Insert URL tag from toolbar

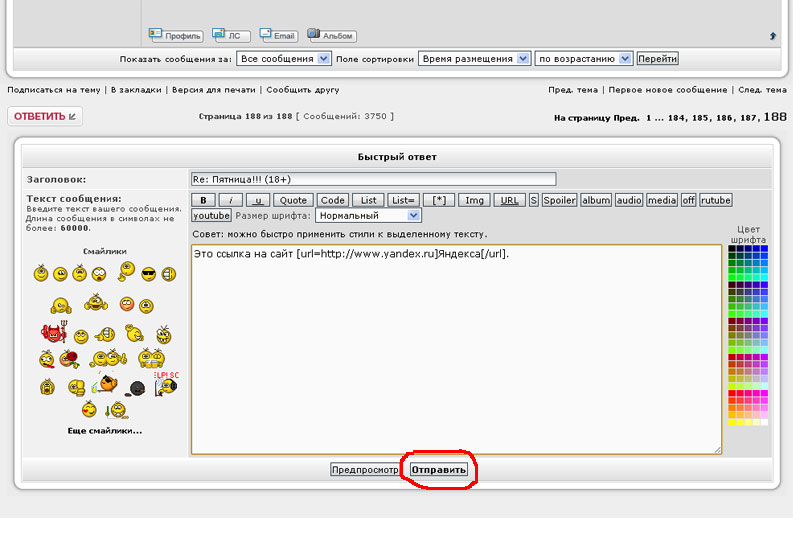(x=509, y=200)
